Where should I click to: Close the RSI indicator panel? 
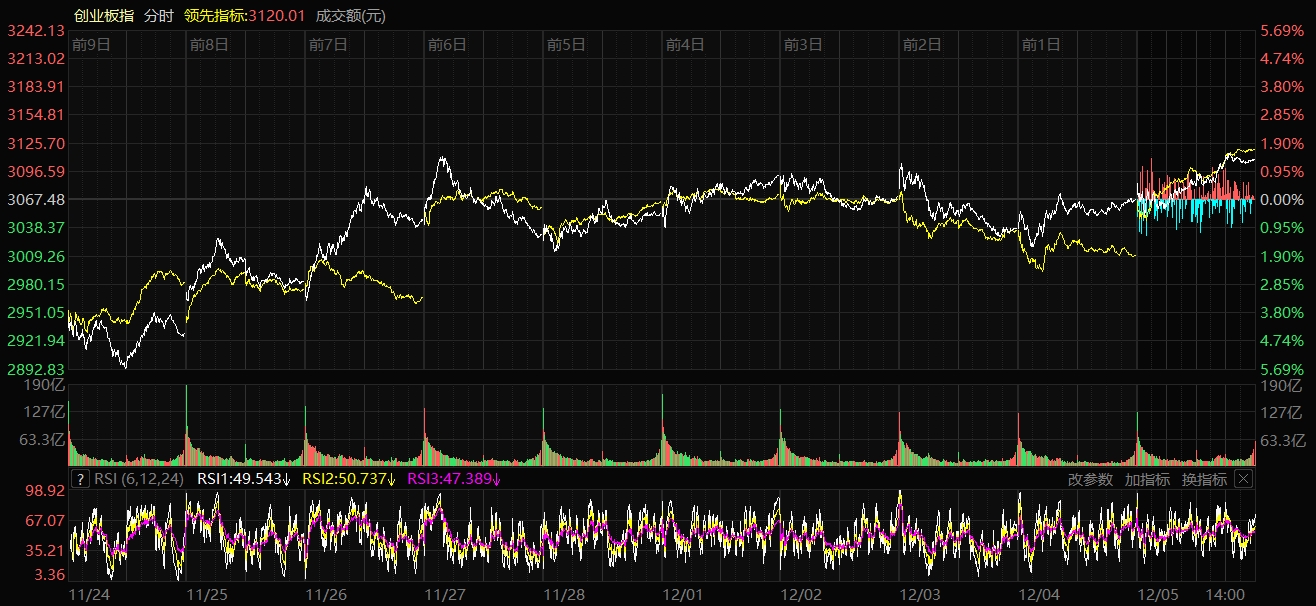[x=1243, y=479]
